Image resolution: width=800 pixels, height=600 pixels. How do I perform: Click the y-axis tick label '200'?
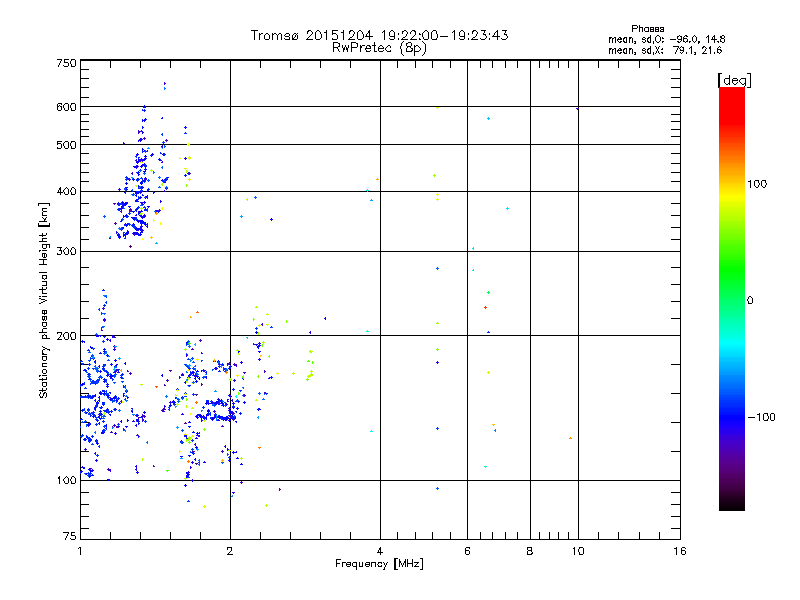pyautogui.click(x=66, y=336)
